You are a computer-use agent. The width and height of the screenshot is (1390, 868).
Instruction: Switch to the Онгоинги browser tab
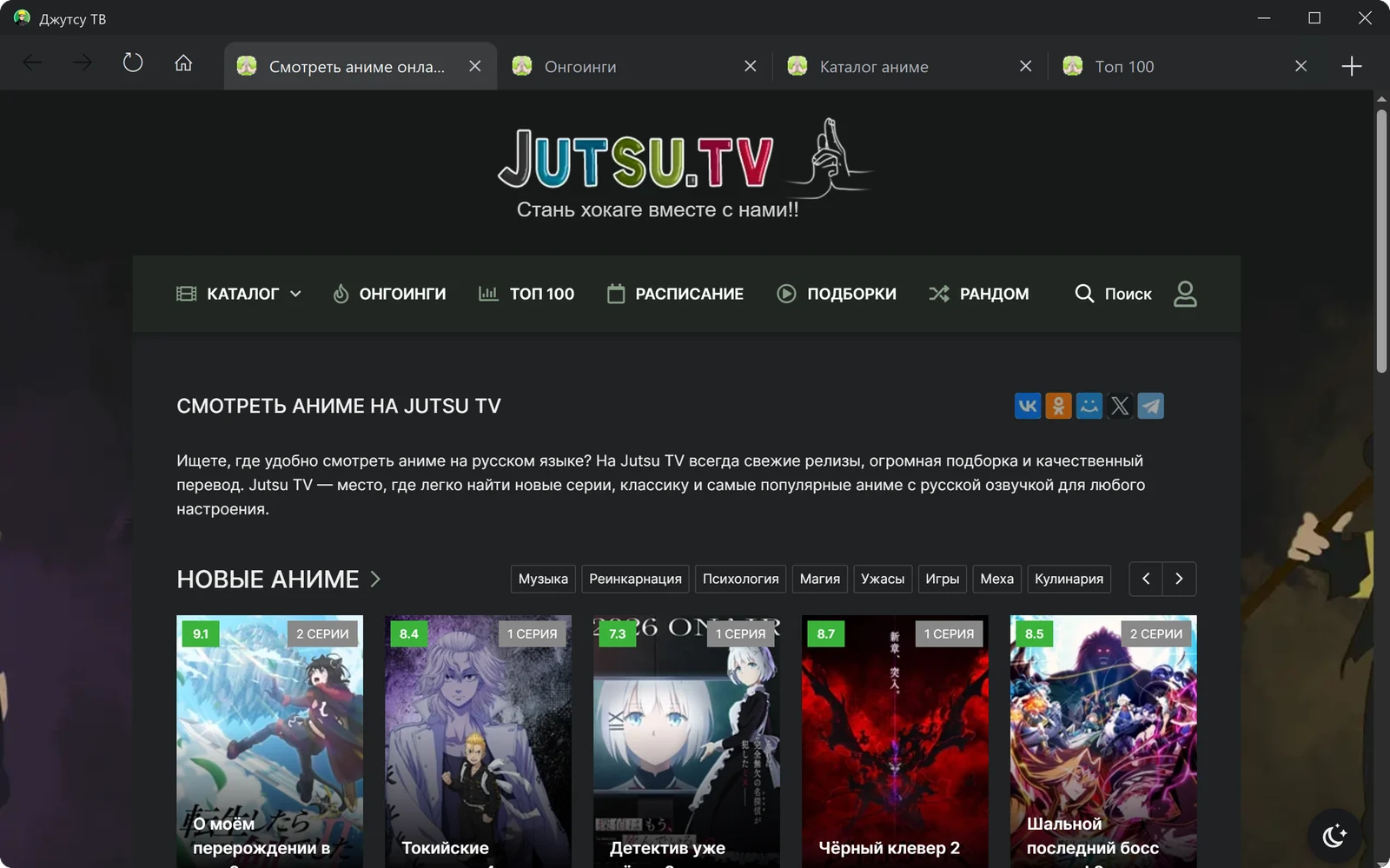(635, 66)
